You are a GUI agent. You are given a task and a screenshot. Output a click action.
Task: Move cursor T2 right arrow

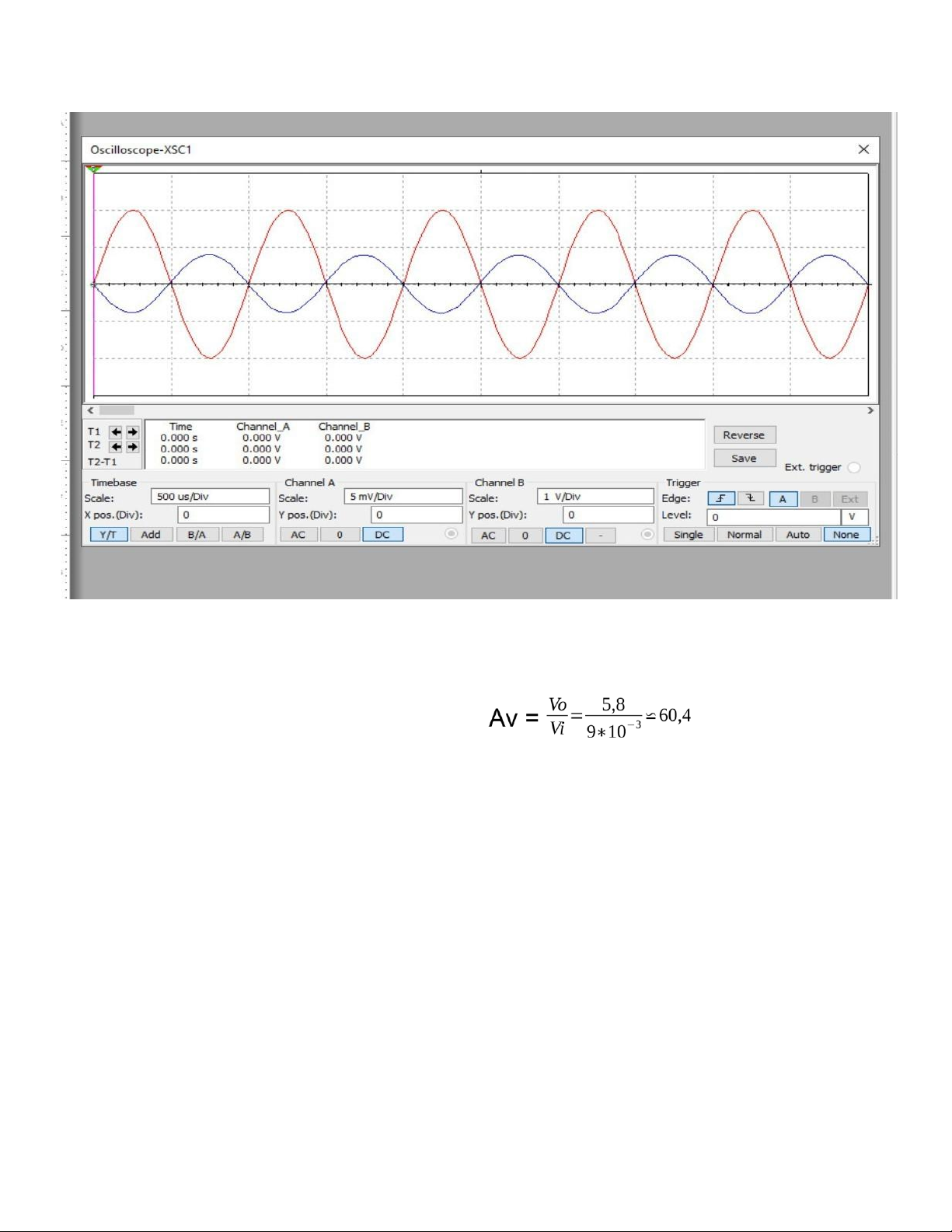[132, 447]
